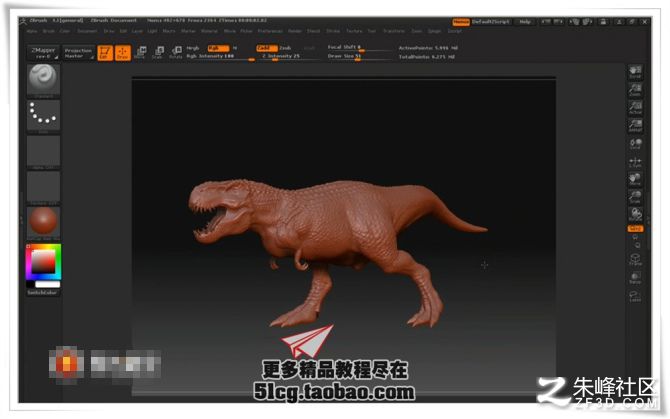The height and width of the screenshot is (419, 670).
Task: Click the ActivePoints readout text
Action: 429,48
